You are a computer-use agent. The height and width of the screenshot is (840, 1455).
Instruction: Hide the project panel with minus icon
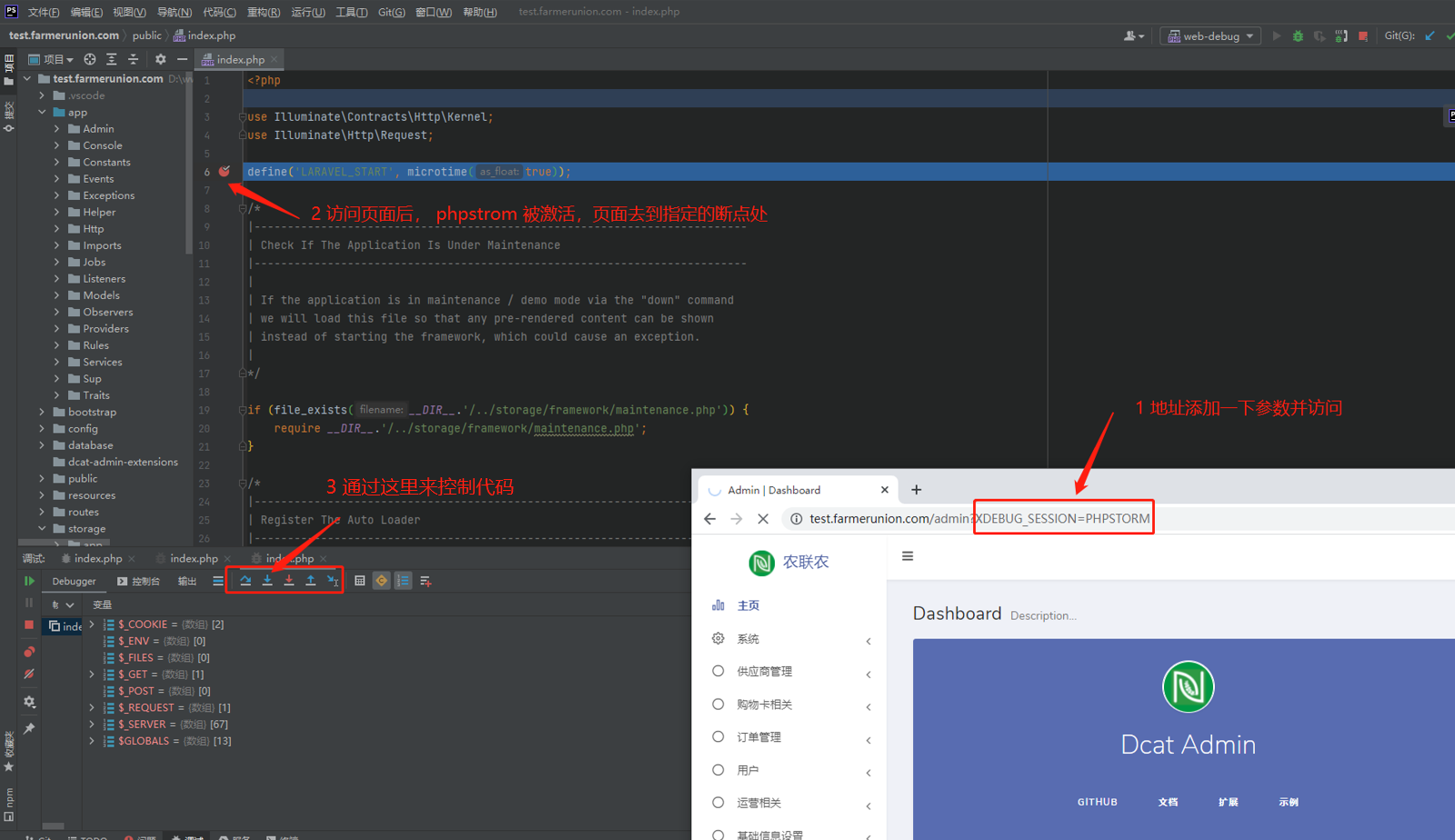[183, 59]
